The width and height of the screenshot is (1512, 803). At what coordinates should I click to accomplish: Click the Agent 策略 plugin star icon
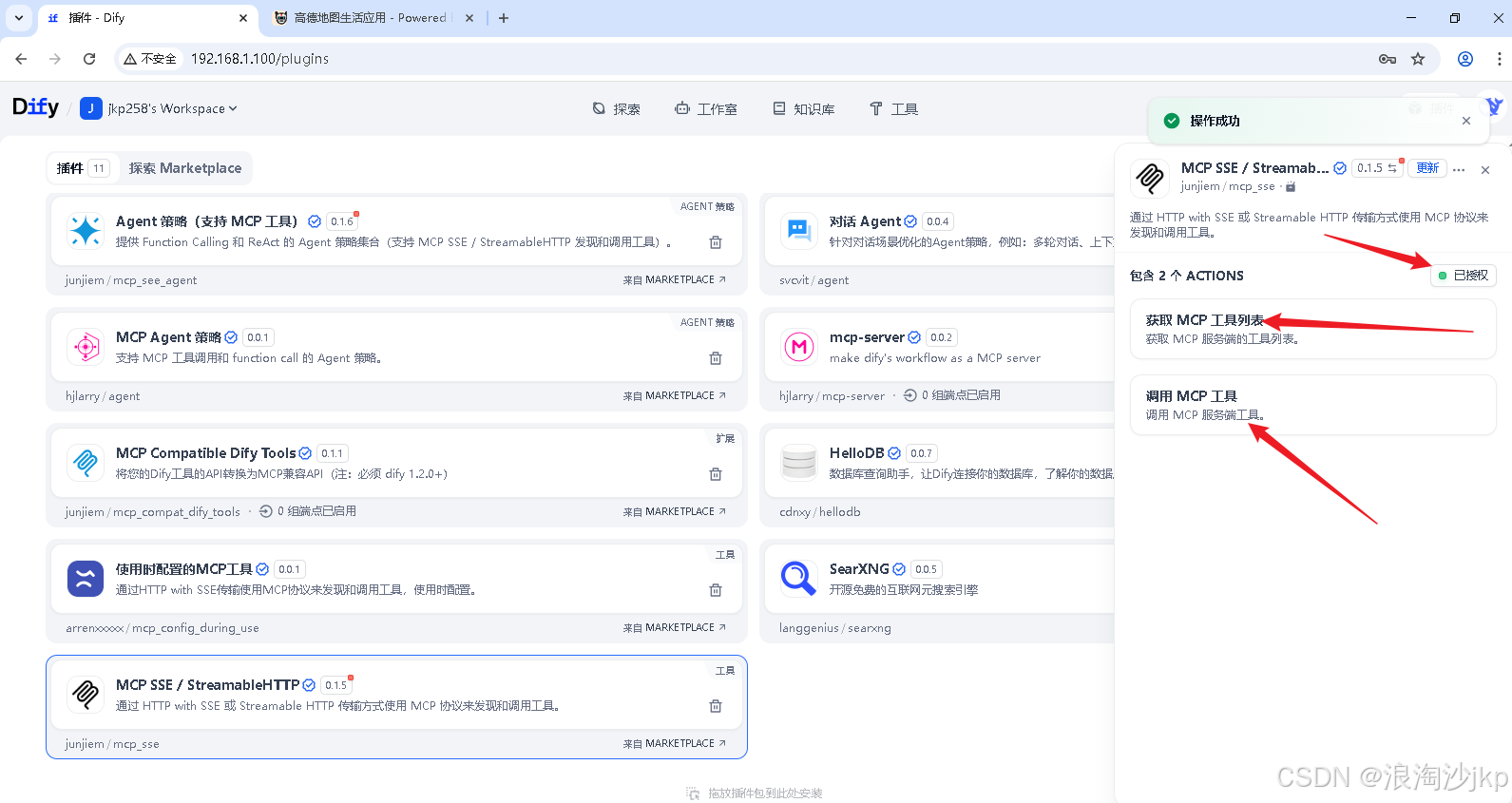coord(86,231)
